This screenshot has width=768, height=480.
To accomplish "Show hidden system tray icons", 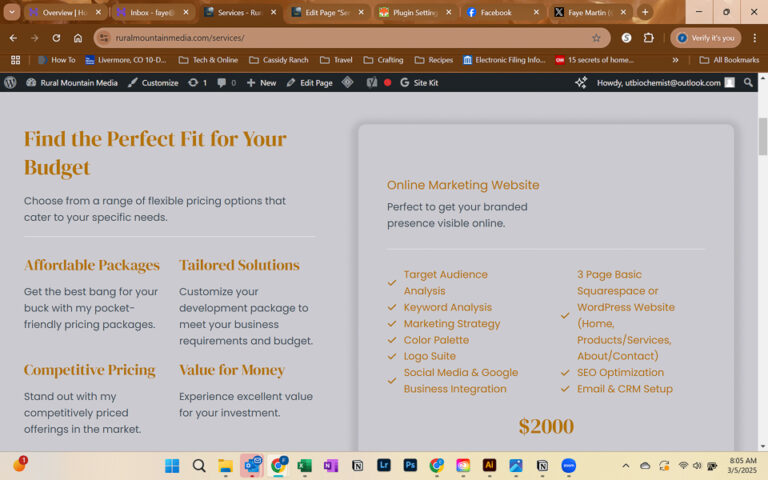I will [625, 466].
